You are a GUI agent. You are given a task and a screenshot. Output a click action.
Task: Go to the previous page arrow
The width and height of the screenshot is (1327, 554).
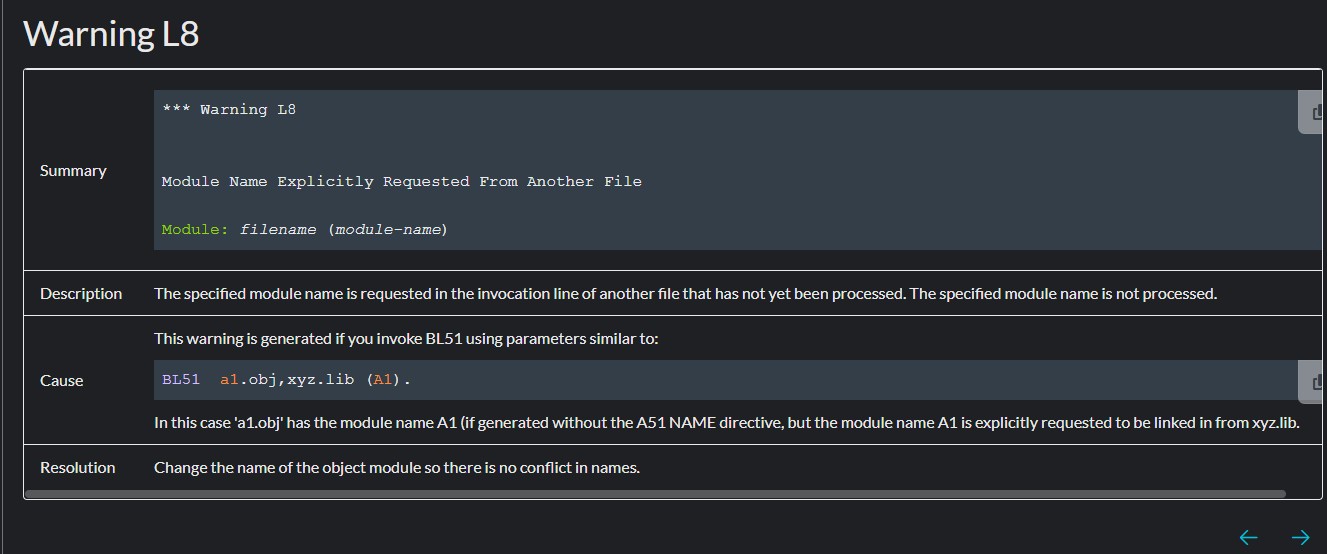click(x=1248, y=538)
